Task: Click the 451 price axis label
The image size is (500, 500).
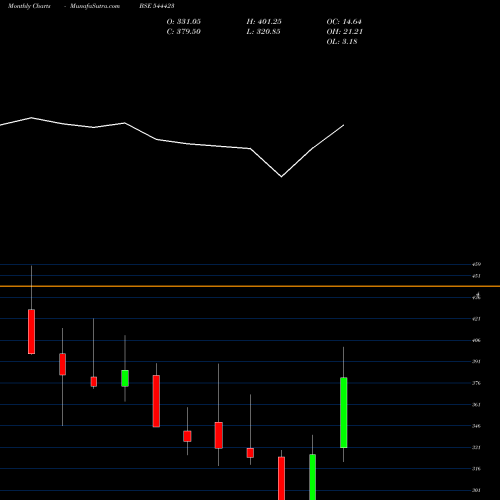Action: coord(477,276)
